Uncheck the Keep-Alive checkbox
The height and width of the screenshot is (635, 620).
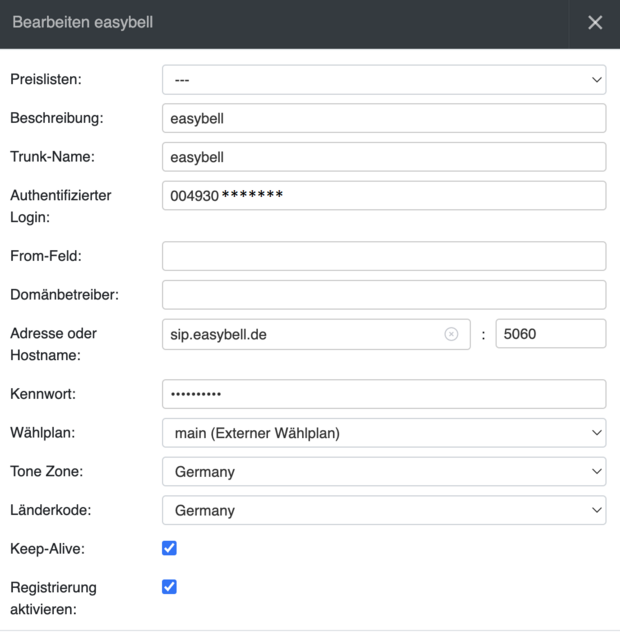(x=169, y=548)
